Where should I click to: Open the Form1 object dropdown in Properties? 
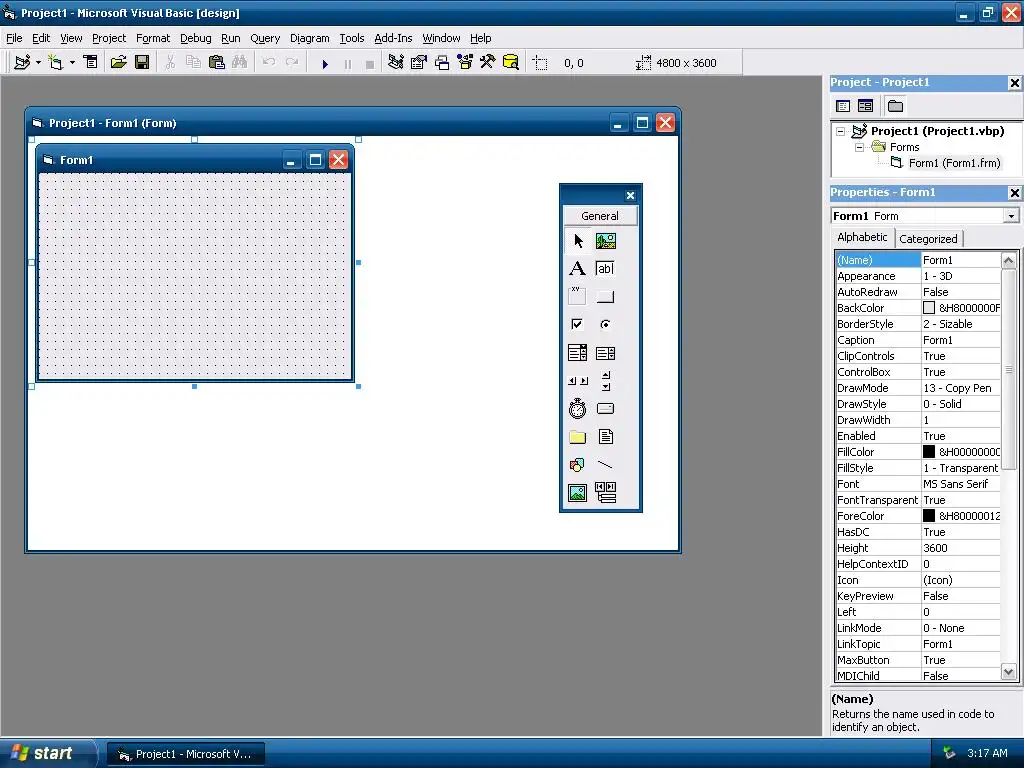tap(1011, 216)
